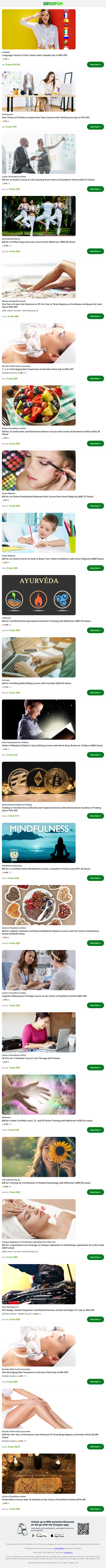Viewport: 106px width, 1568px height.
Task: View Deal for VectiveLearn creative courses
Action: [96, 127]
